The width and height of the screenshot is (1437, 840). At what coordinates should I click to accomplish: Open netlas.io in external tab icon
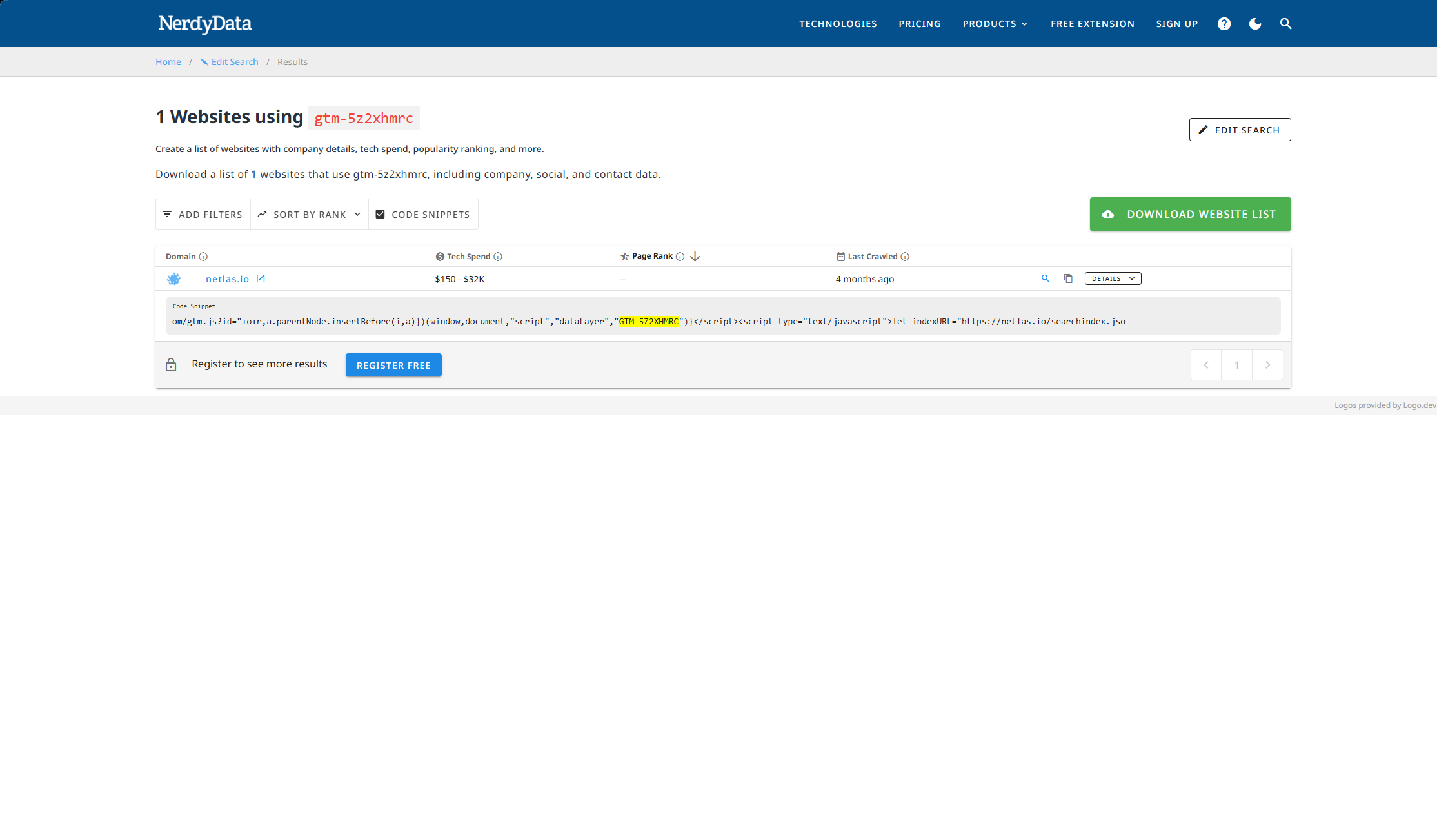[261, 278]
